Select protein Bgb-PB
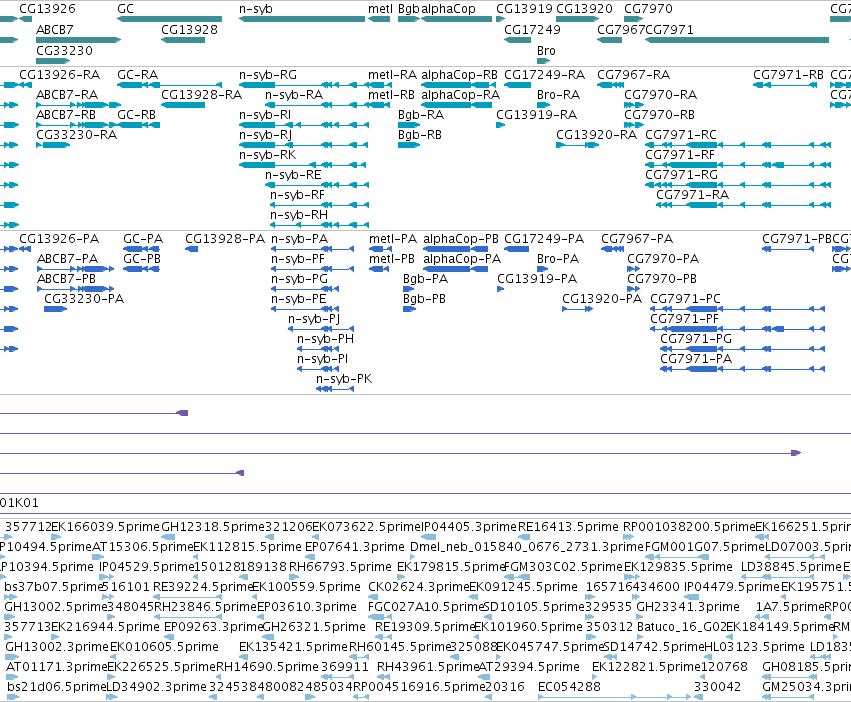This screenshot has height=702, width=851. tap(424, 299)
